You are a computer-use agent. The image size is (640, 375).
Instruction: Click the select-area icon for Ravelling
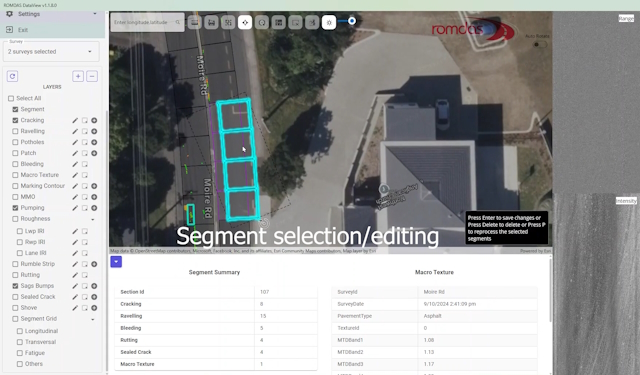click(84, 131)
